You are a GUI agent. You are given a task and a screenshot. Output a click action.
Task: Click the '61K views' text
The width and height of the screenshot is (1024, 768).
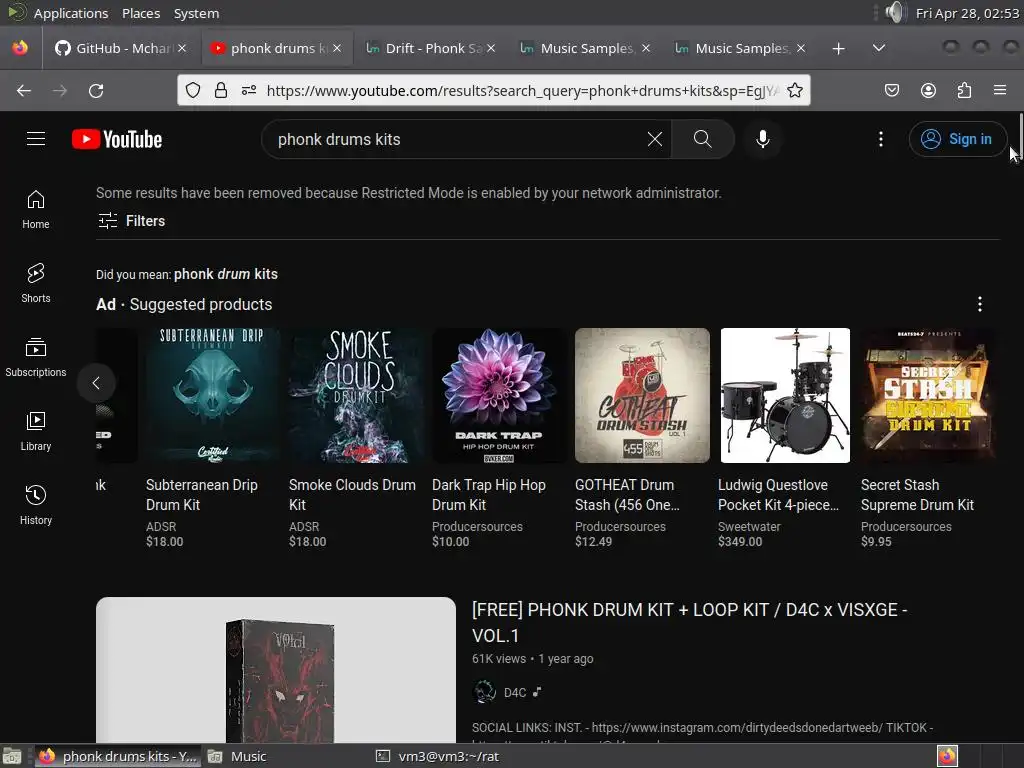click(499, 659)
